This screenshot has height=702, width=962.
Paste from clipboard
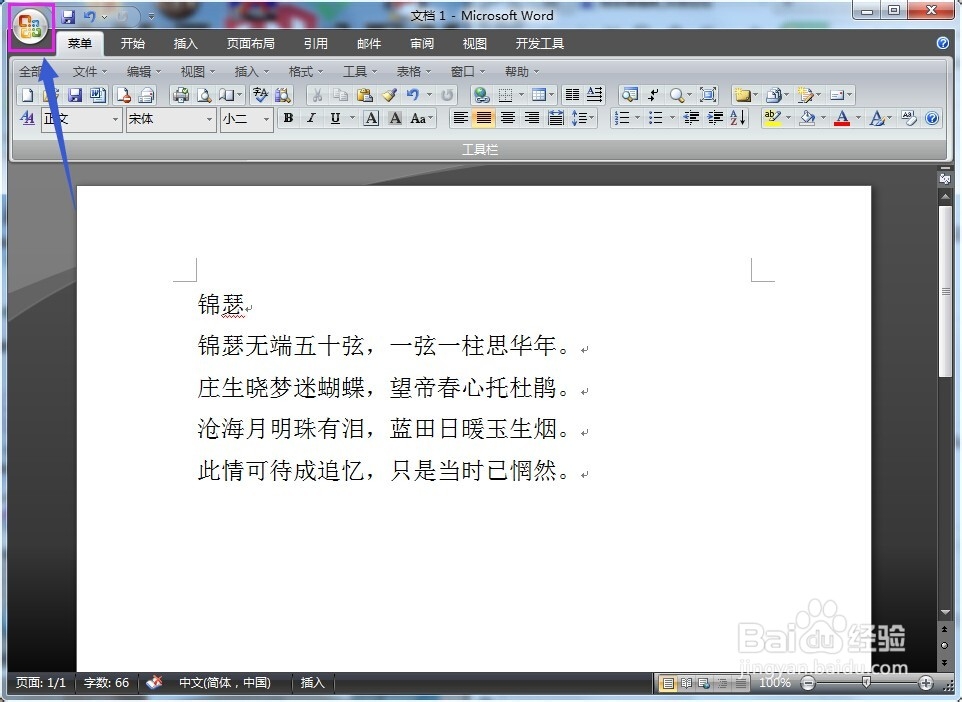[x=364, y=95]
